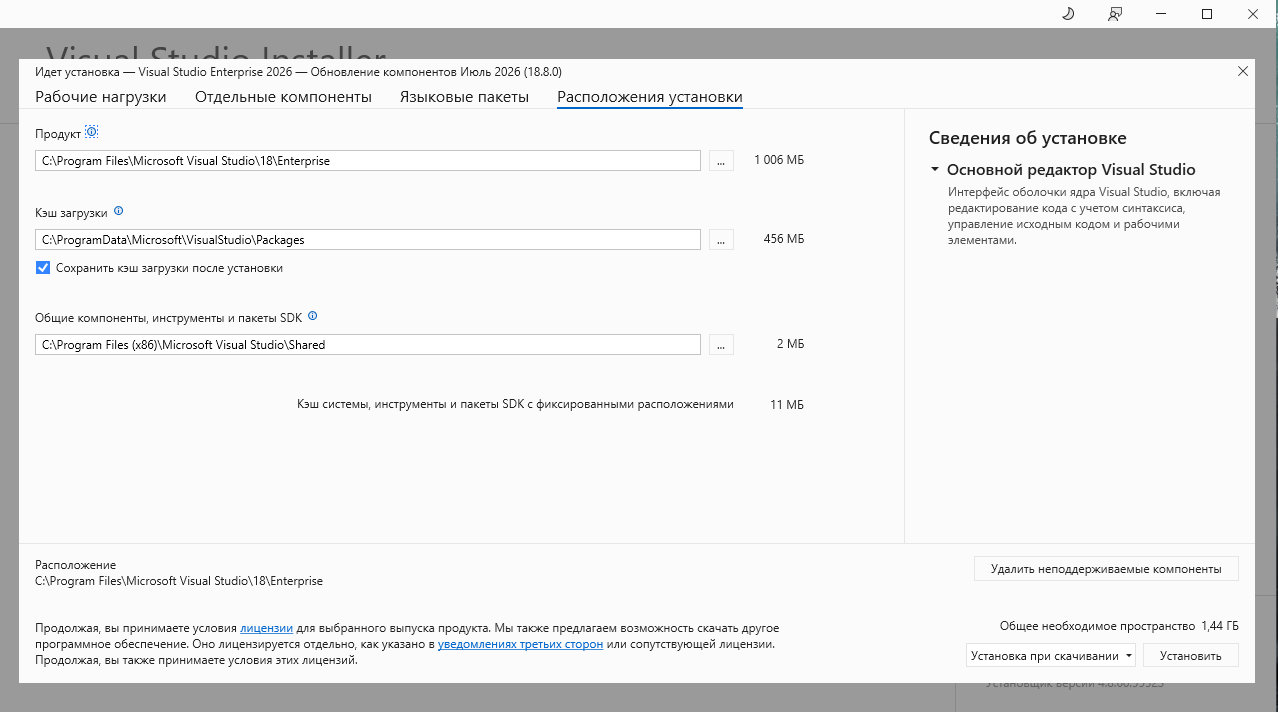This screenshot has width=1278, height=712.
Task: Switch to Языковые пакеты tab
Action: (x=464, y=97)
